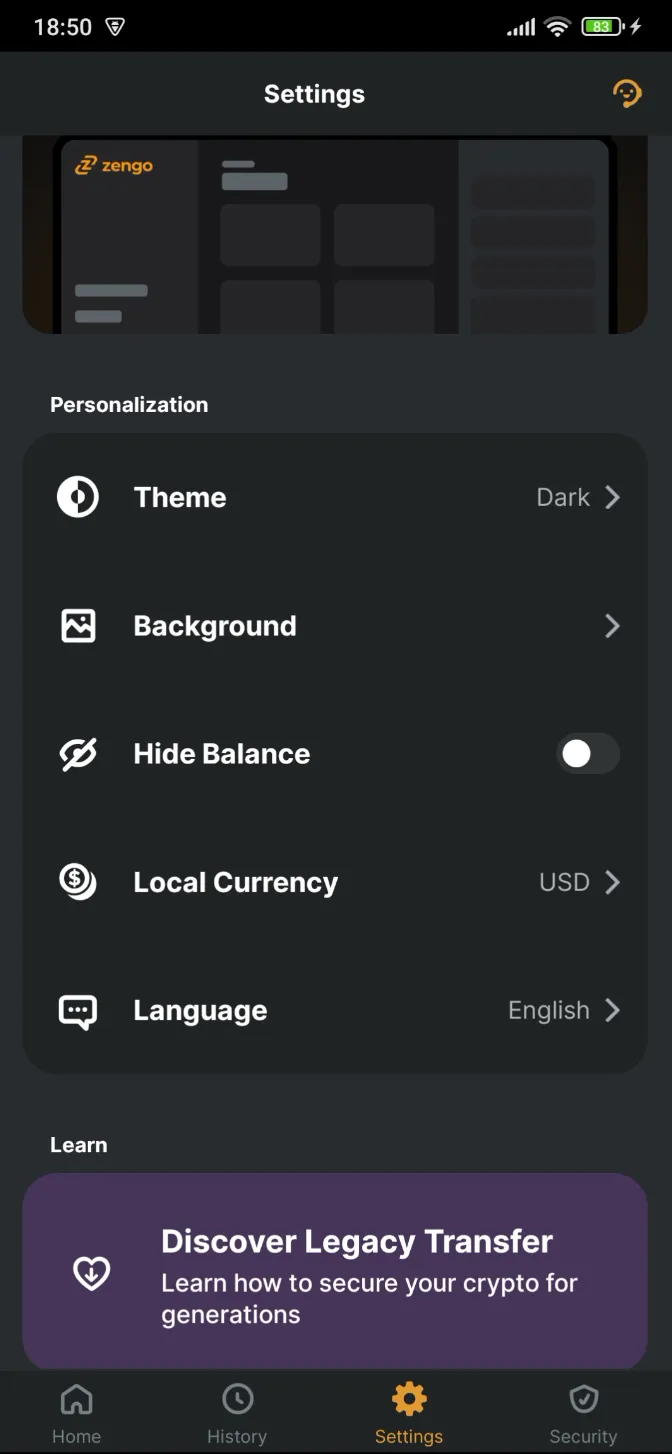Click the Hide Balance eye icon

click(78, 753)
